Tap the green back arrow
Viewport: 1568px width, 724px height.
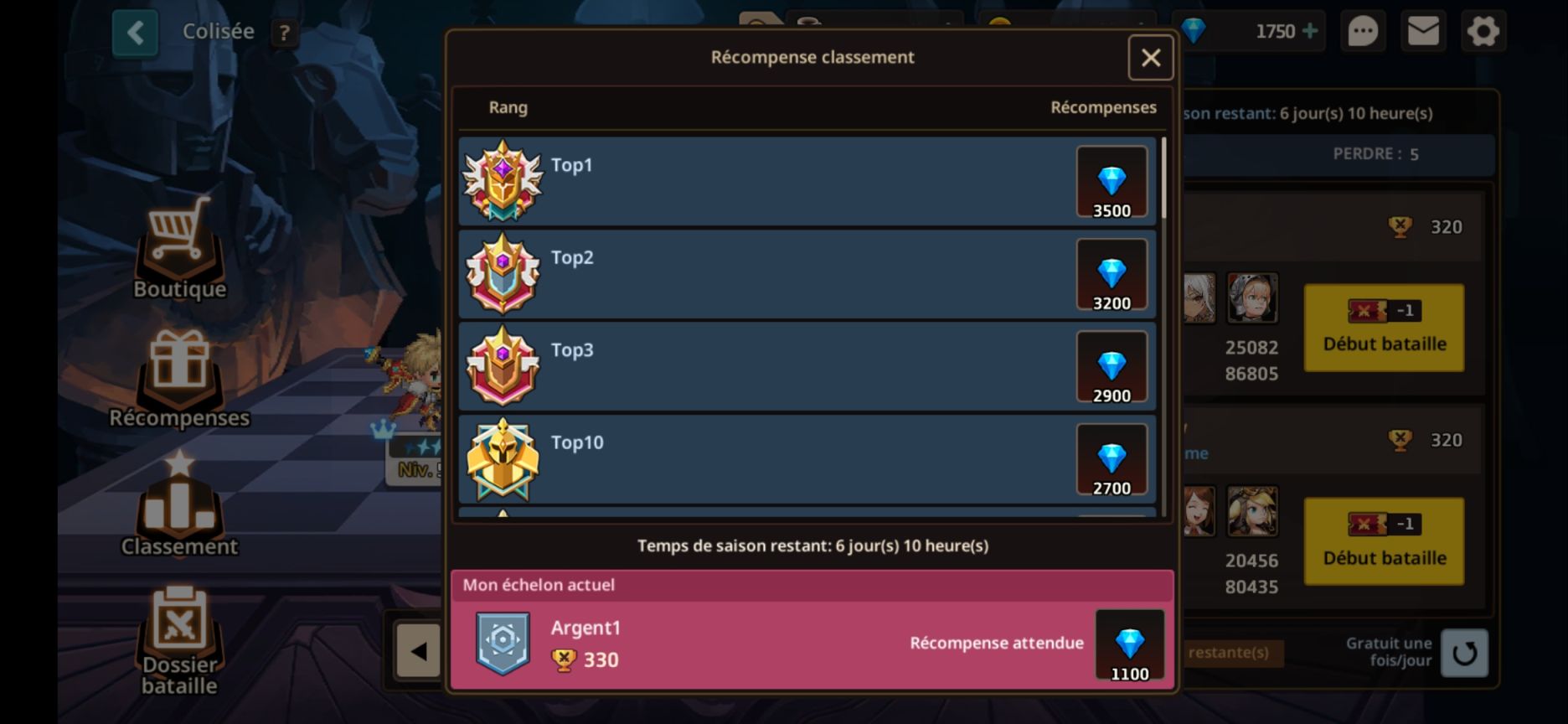[135, 33]
